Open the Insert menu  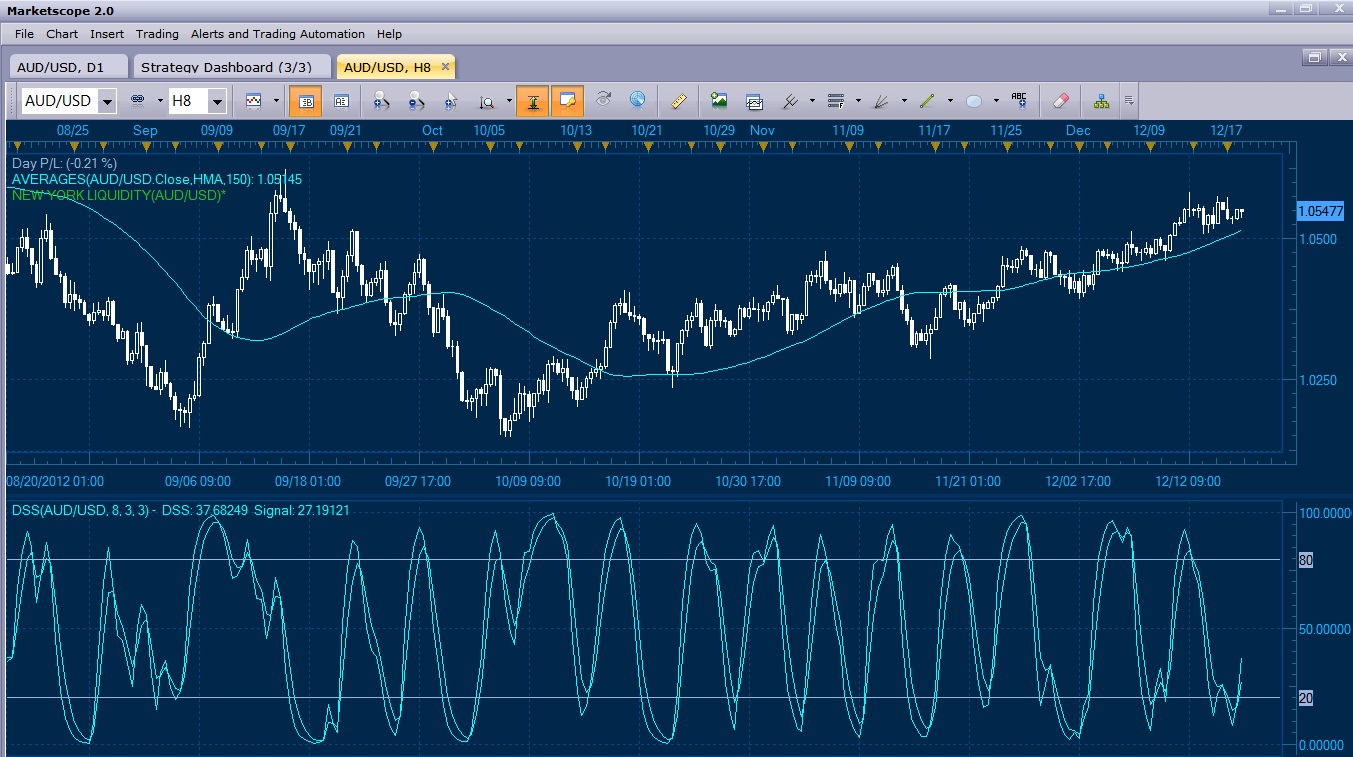coord(107,34)
